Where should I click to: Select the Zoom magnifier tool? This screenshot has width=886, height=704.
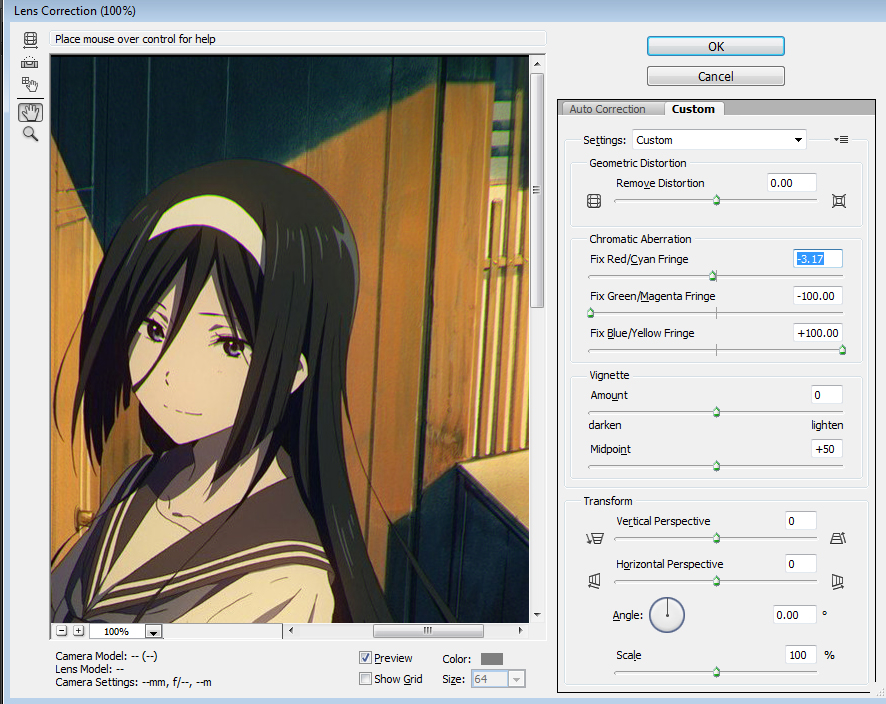click(x=30, y=134)
